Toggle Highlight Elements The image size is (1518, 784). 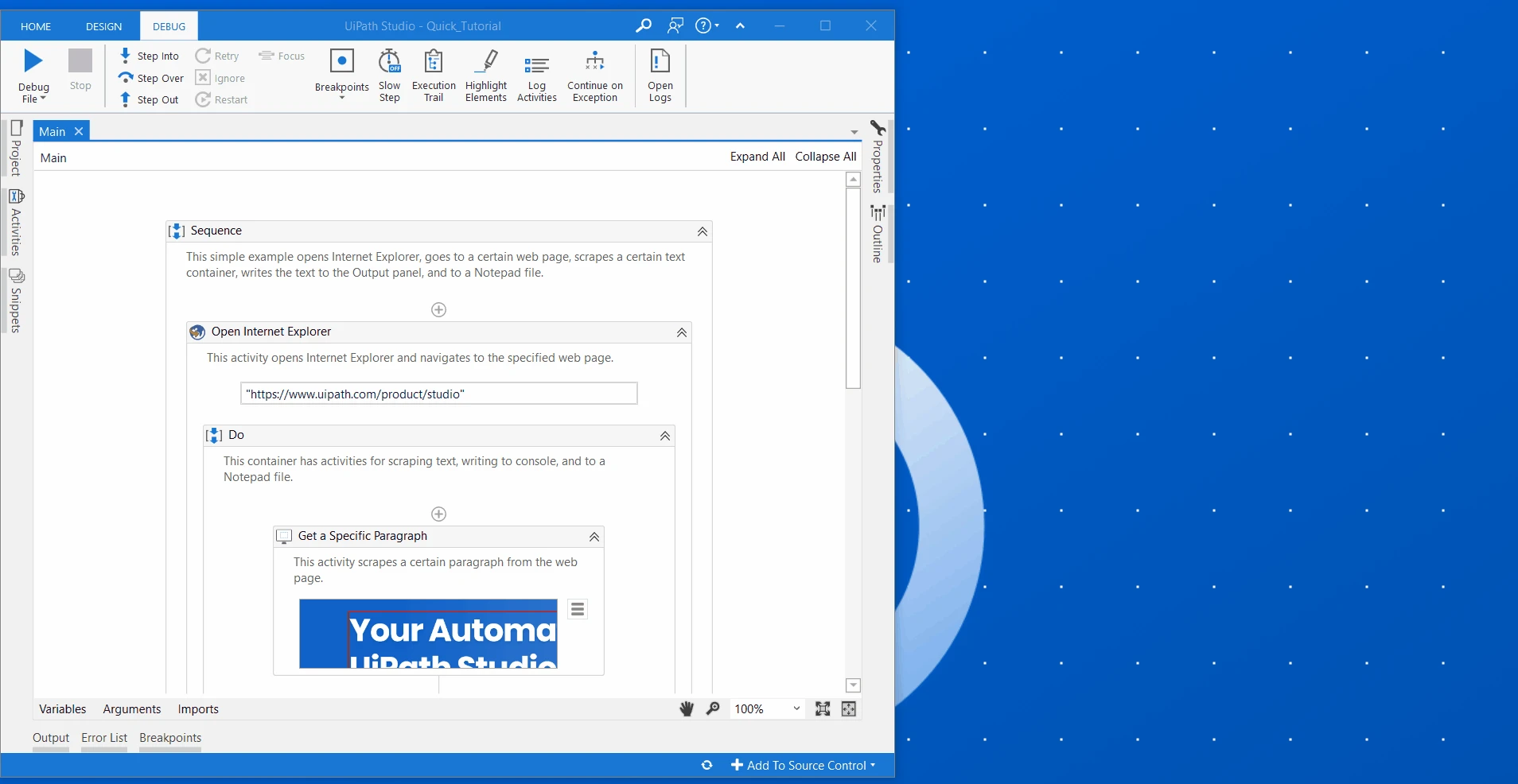[x=486, y=76]
